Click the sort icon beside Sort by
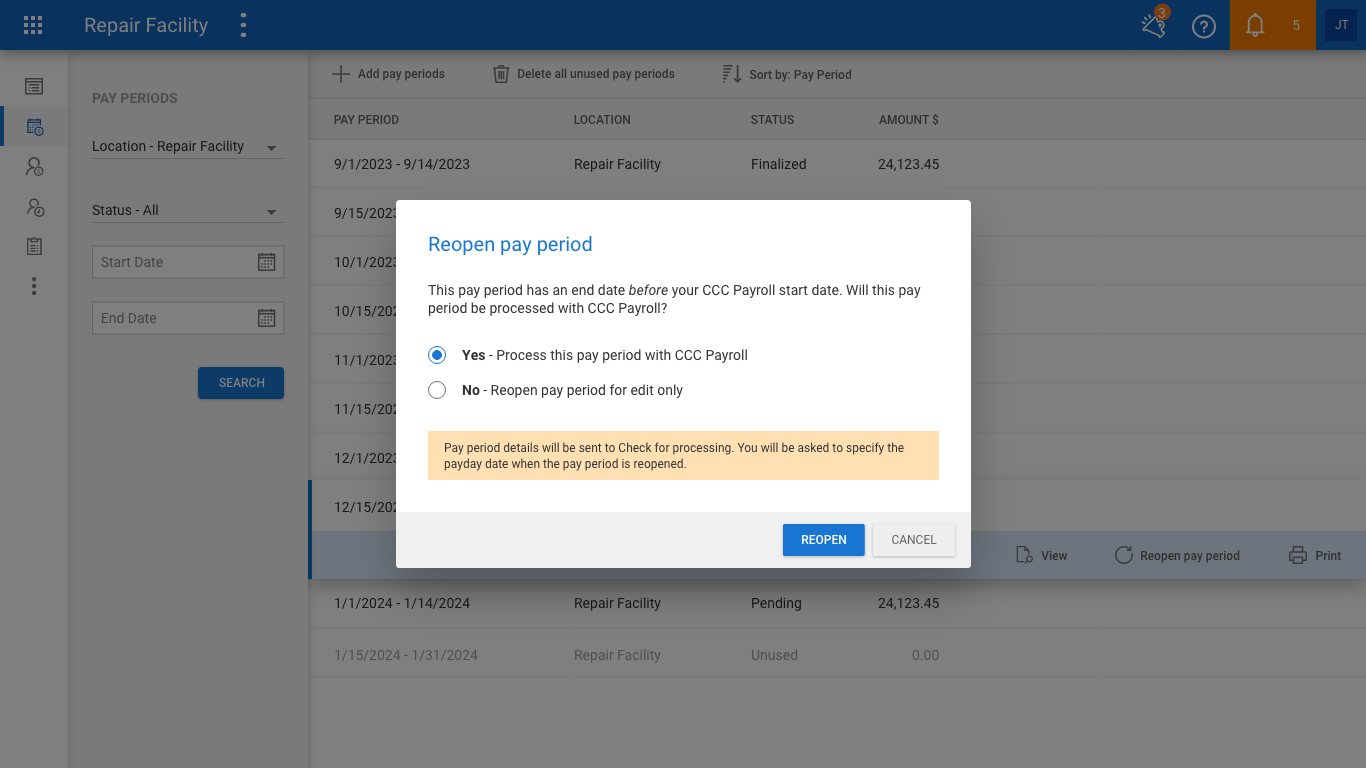This screenshot has width=1366, height=768. click(x=732, y=74)
